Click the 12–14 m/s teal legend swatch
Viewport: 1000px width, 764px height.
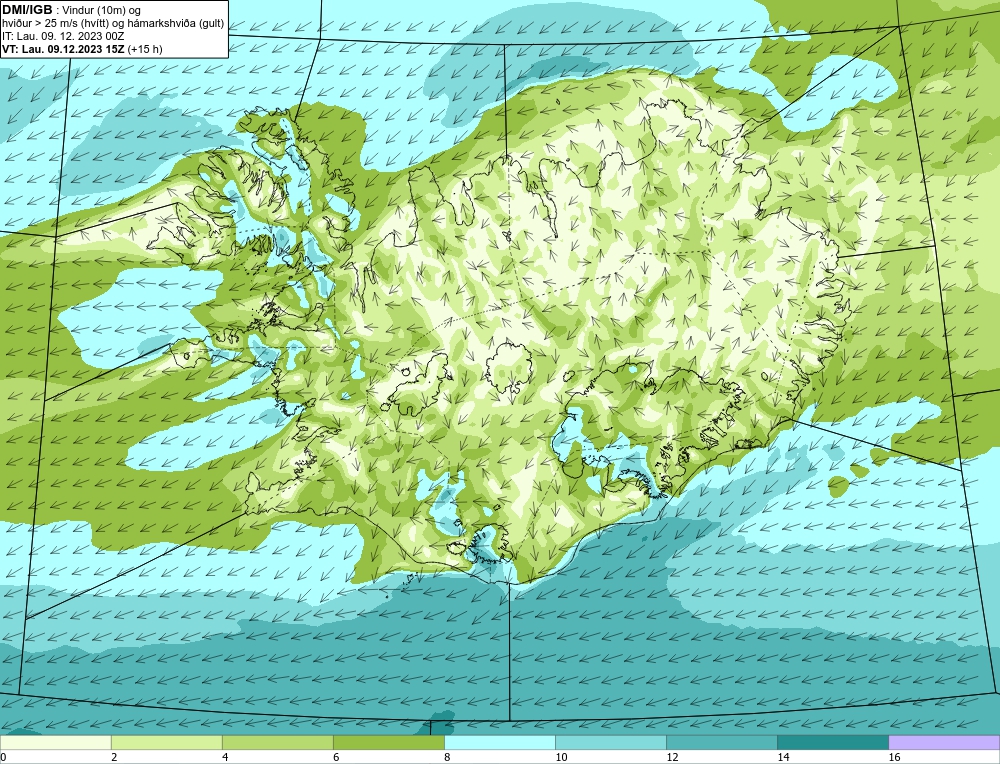coord(721,742)
